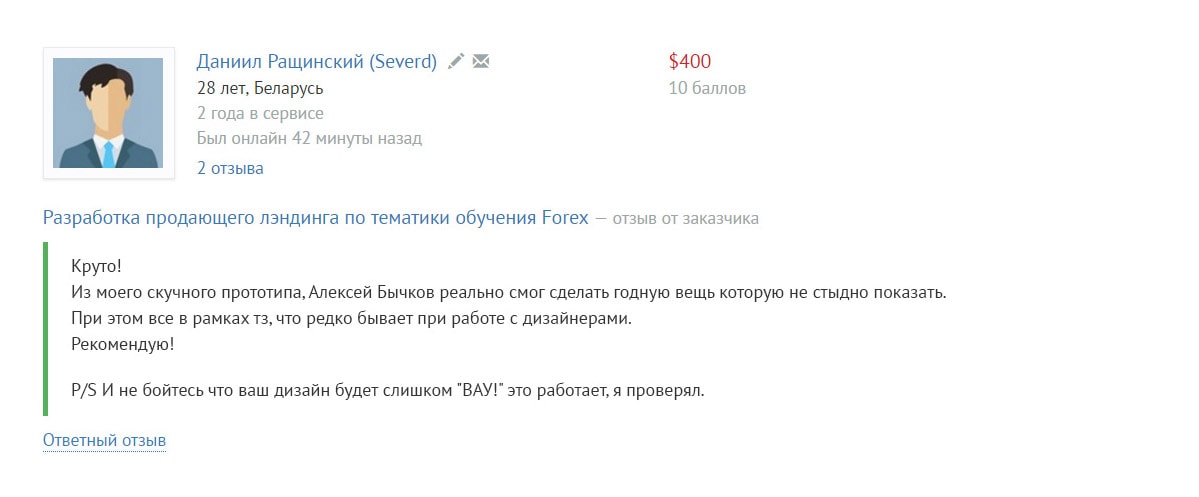Click the 'P/S' postscript marker

[x=84, y=390]
